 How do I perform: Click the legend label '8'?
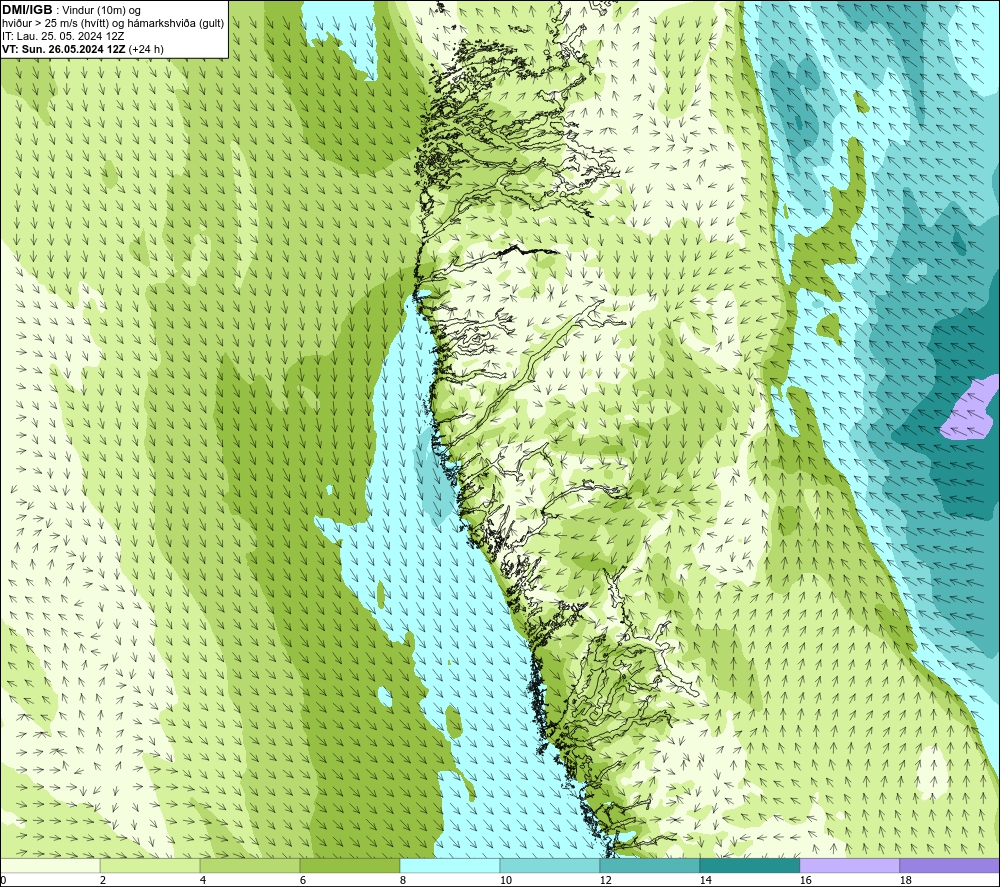[403, 881]
